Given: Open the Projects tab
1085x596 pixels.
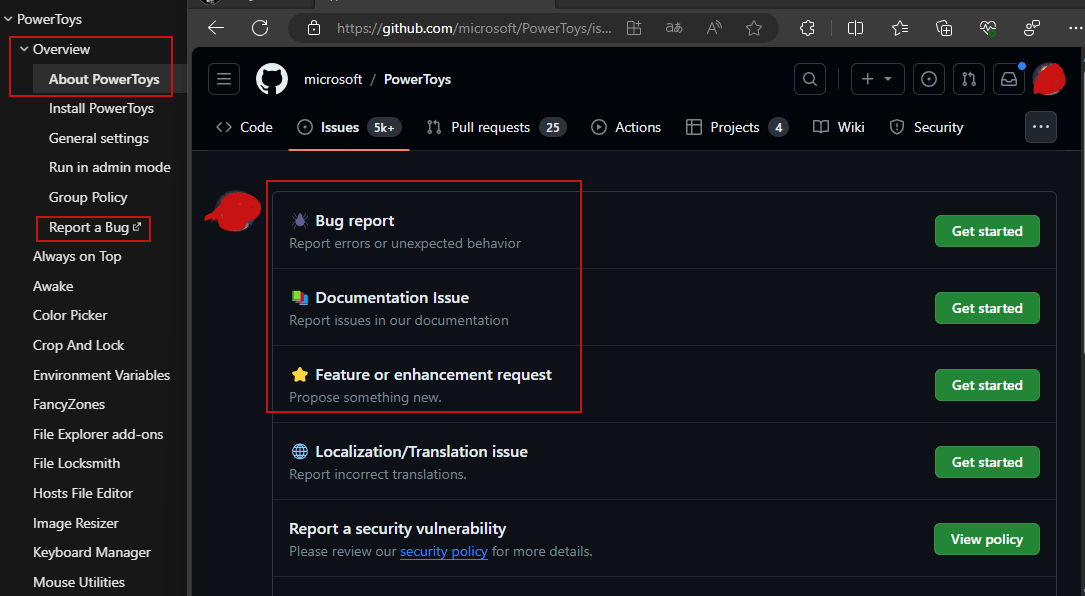Looking at the screenshot, I should pos(736,127).
